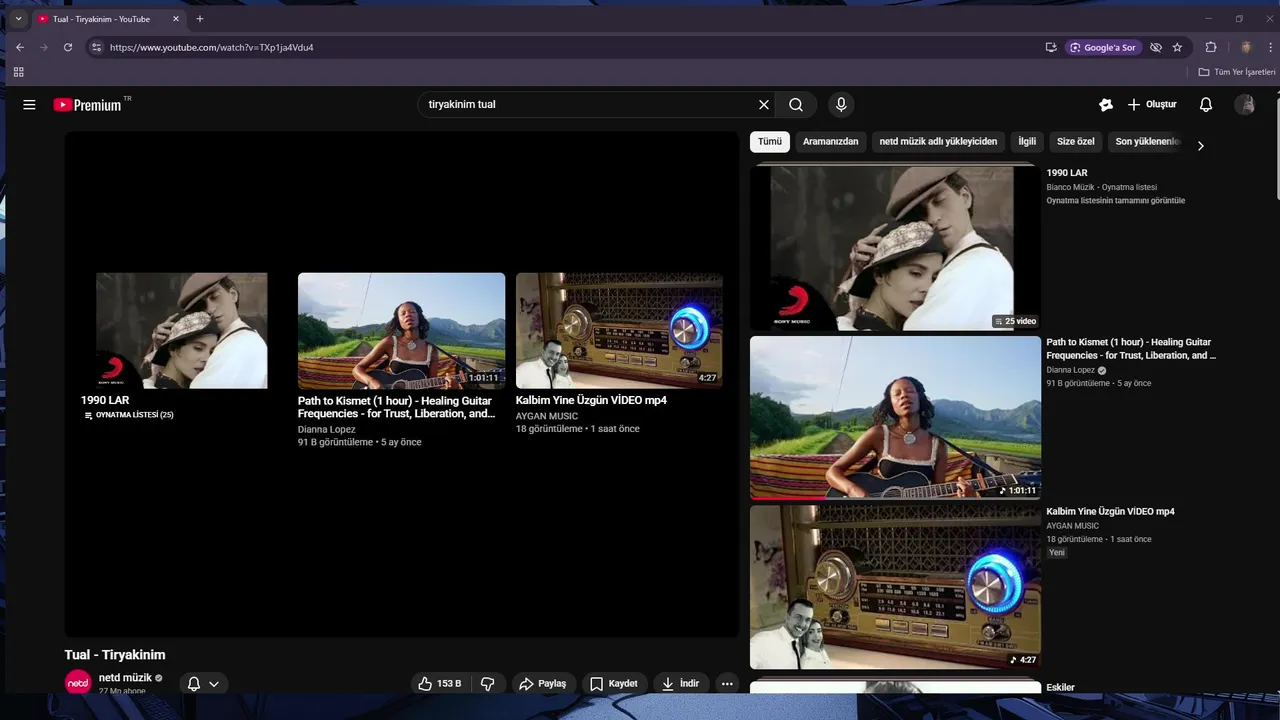Image resolution: width=1280 pixels, height=720 pixels.
Task: Close the Tual - Tiryakinim tab
Action: tap(176, 19)
